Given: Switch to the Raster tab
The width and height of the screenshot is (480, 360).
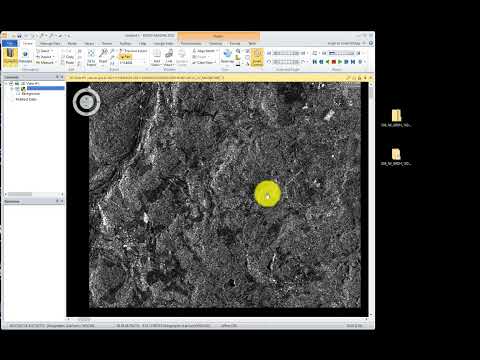Looking at the screenshot, I should 72,43.
